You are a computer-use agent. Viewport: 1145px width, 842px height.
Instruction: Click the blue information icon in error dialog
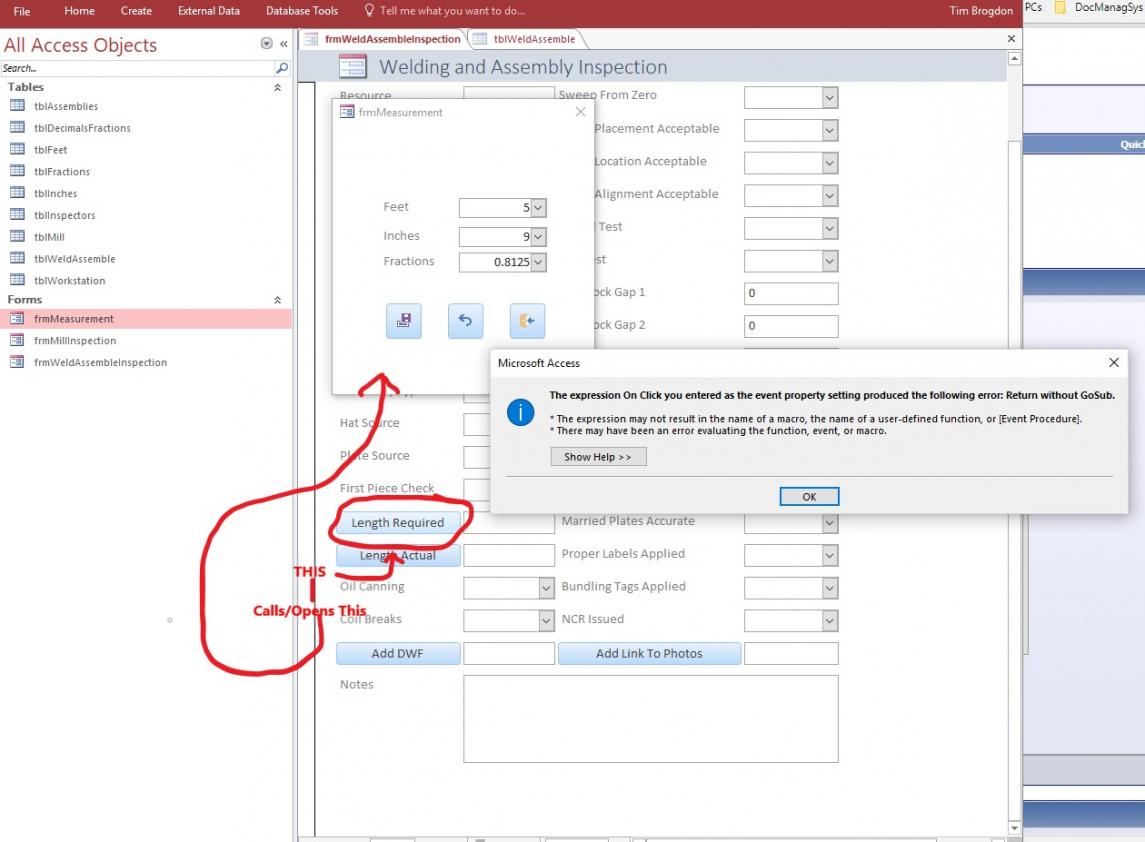click(520, 413)
